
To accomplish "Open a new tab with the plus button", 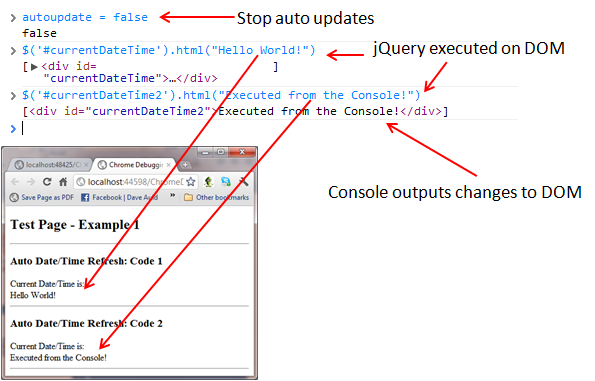I will tap(185, 165).
